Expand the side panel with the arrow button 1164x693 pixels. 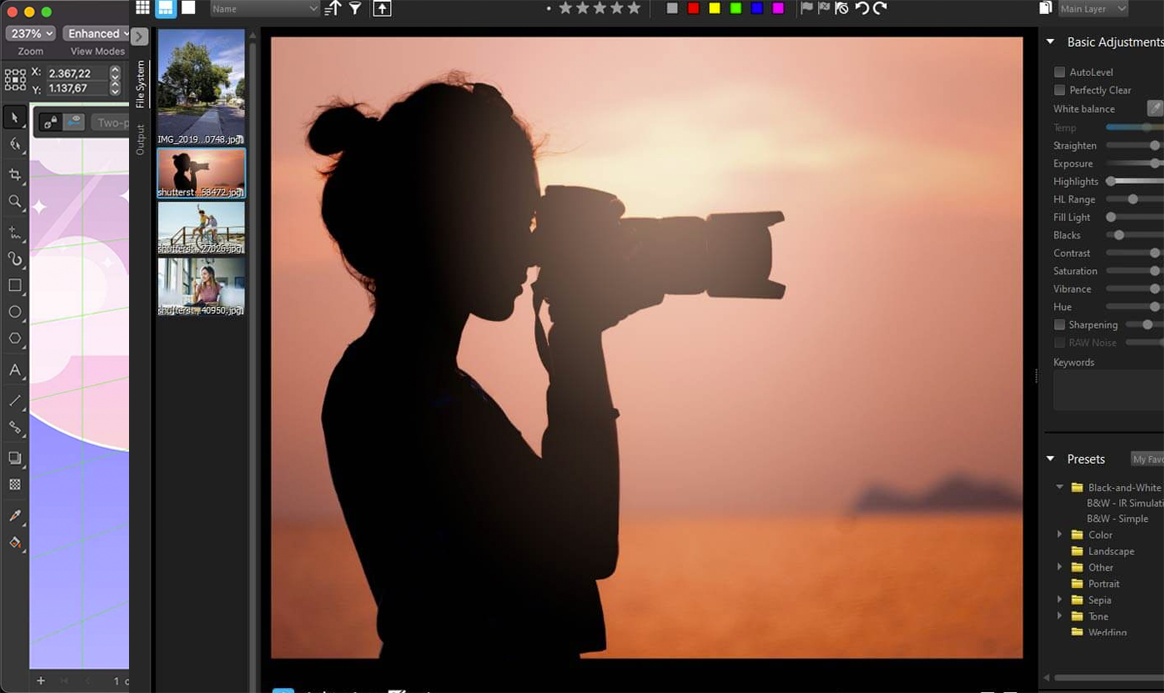[139, 36]
